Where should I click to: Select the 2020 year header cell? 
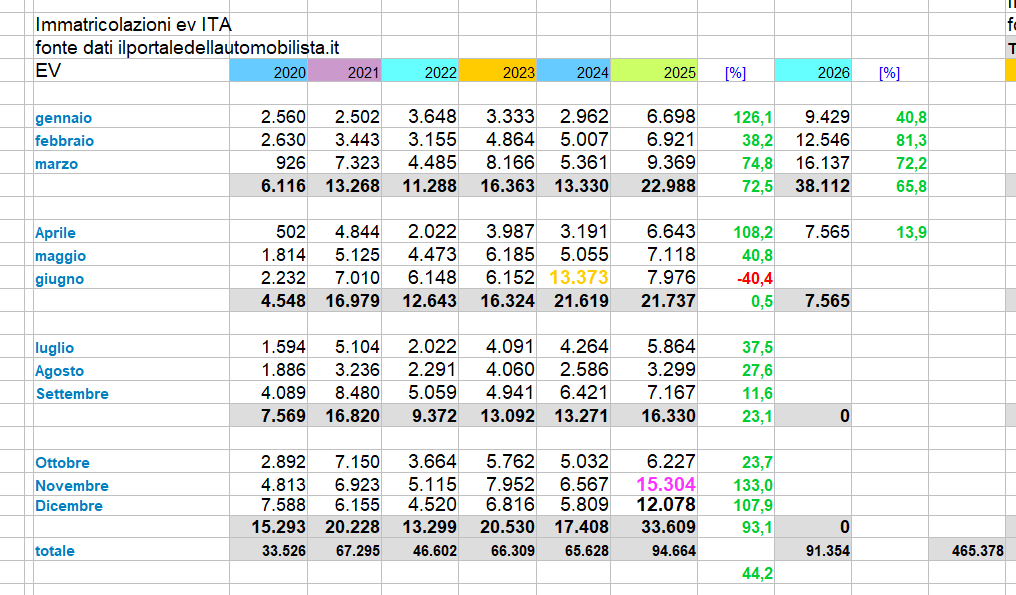pos(268,71)
